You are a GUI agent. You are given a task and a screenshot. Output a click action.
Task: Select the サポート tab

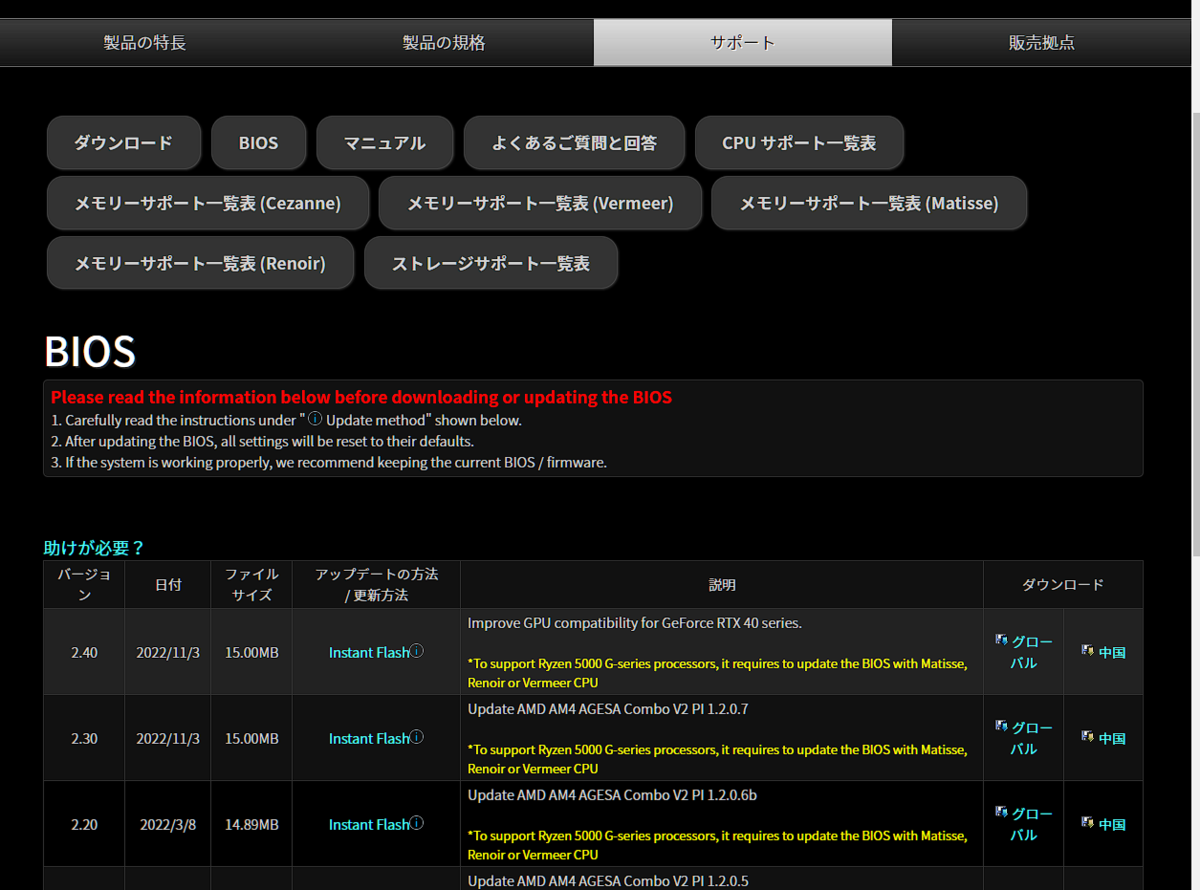(742, 42)
